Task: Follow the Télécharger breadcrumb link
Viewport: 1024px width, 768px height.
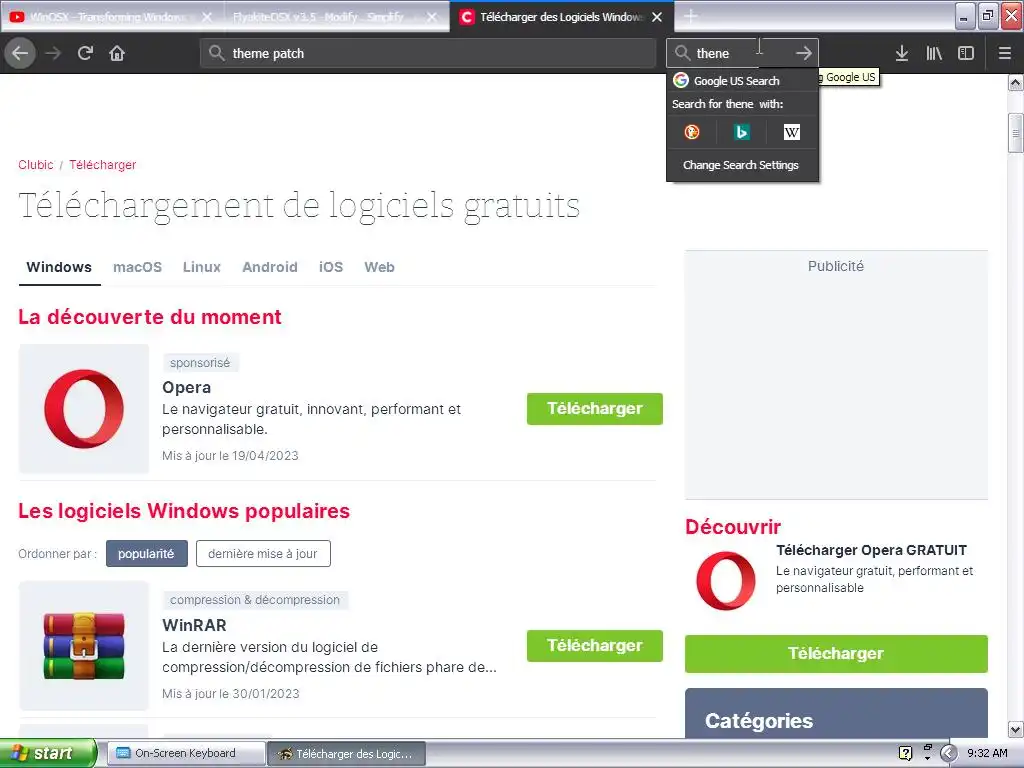Action: click(x=103, y=165)
